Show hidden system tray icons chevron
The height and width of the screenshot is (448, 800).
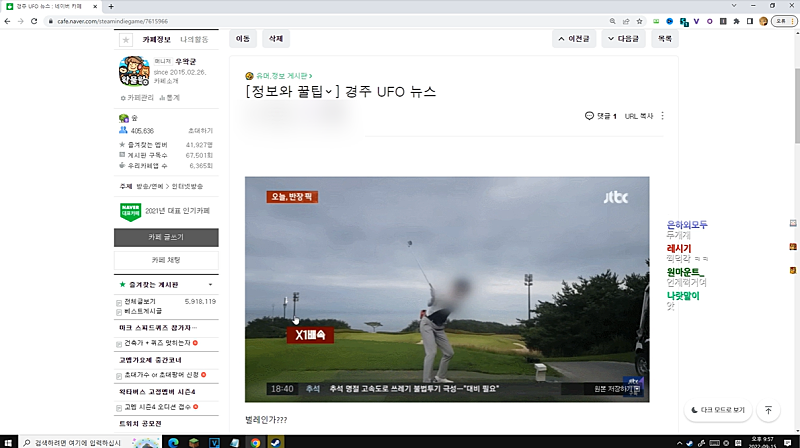tap(679, 443)
